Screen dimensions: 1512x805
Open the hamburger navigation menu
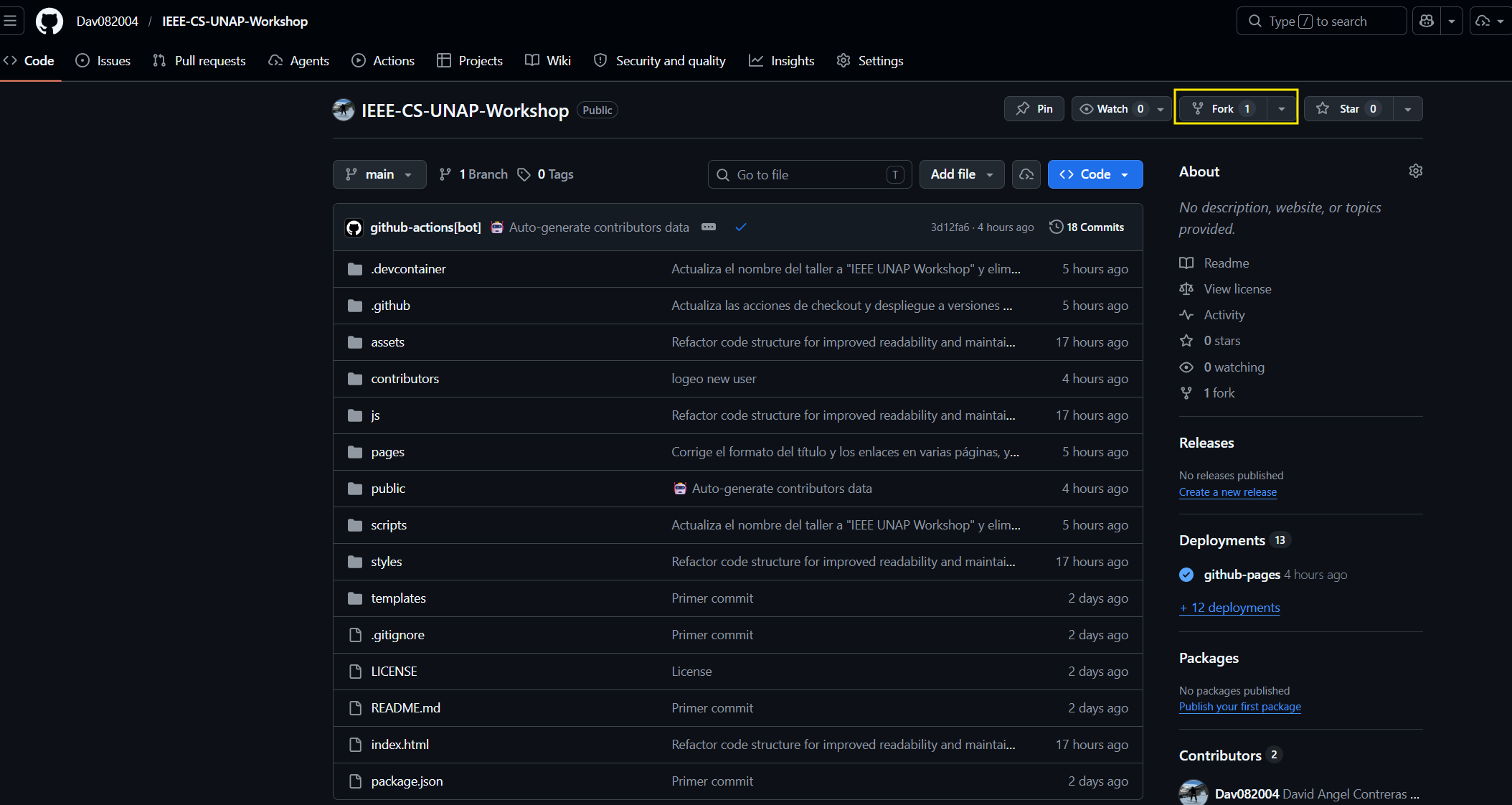point(10,21)
